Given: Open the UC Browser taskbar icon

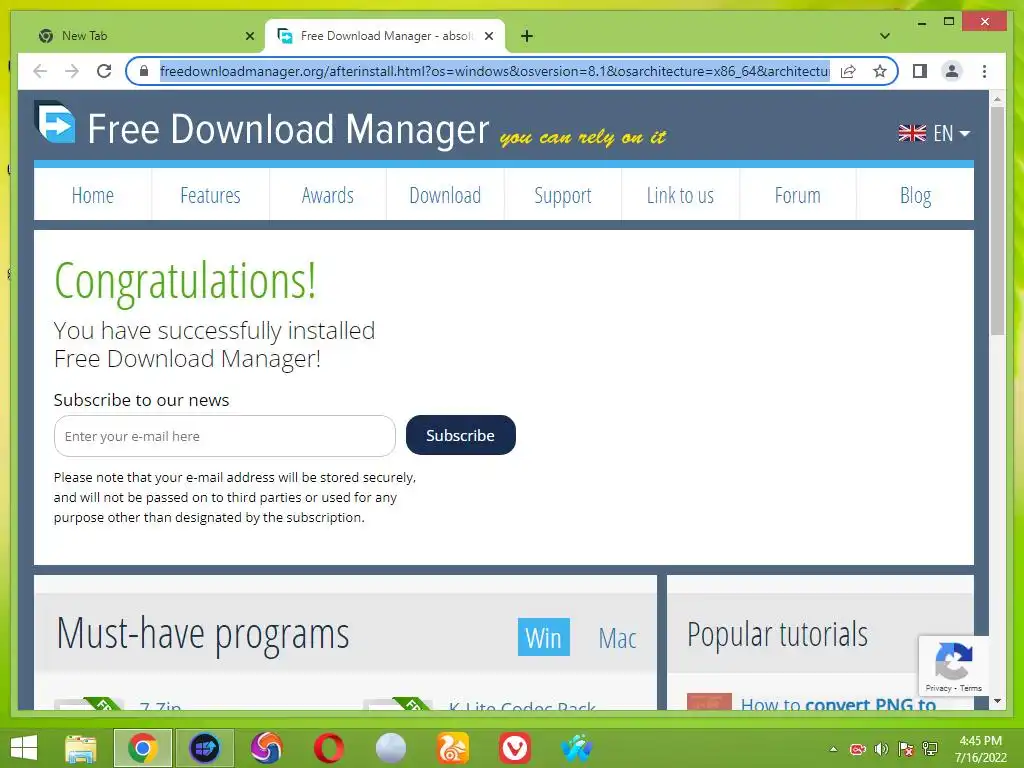Looking at the screenshot, I should pyautogui.click(x=453, y=748).
